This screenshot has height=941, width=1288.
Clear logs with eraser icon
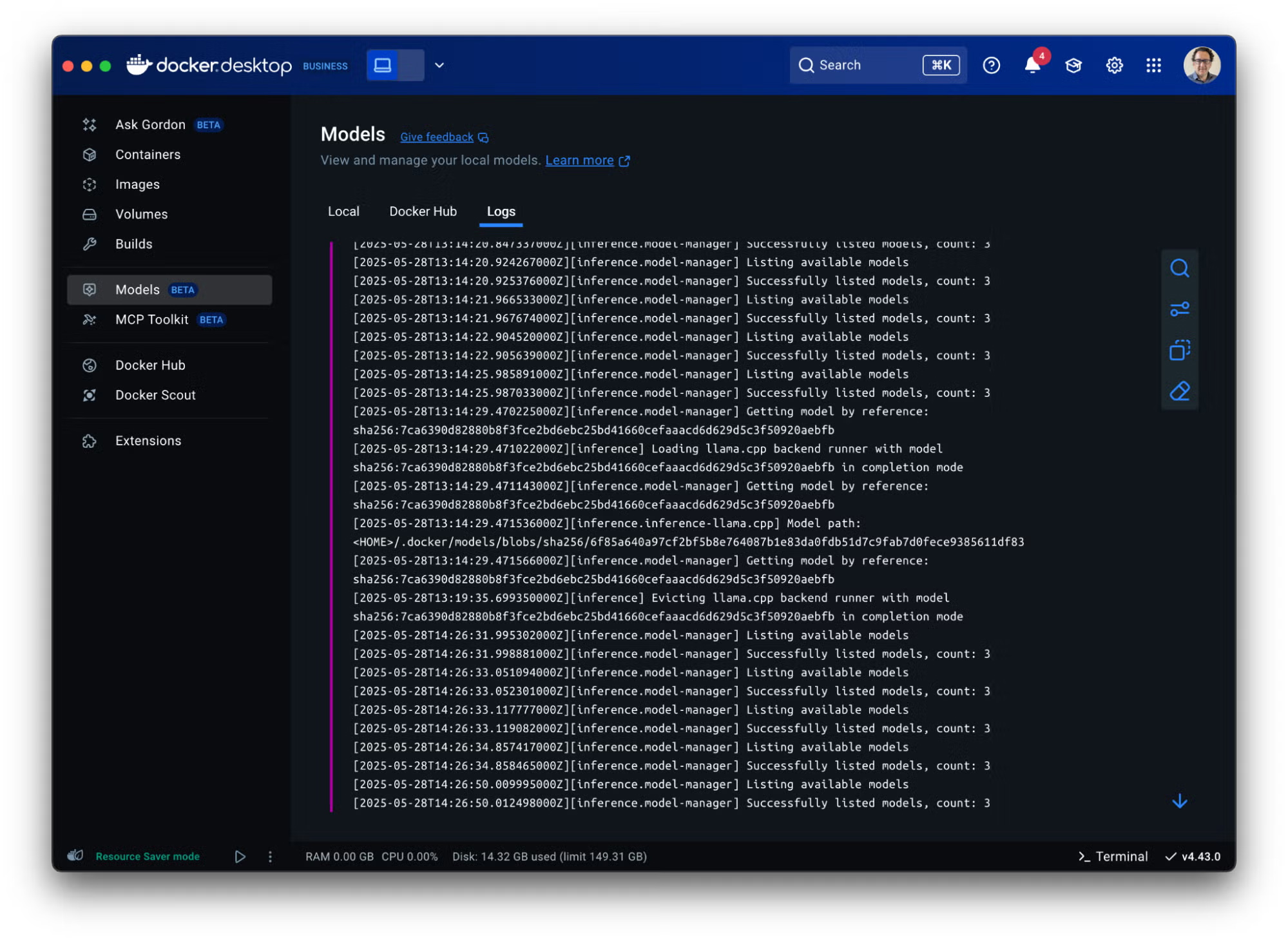[x=1179, y=391]
